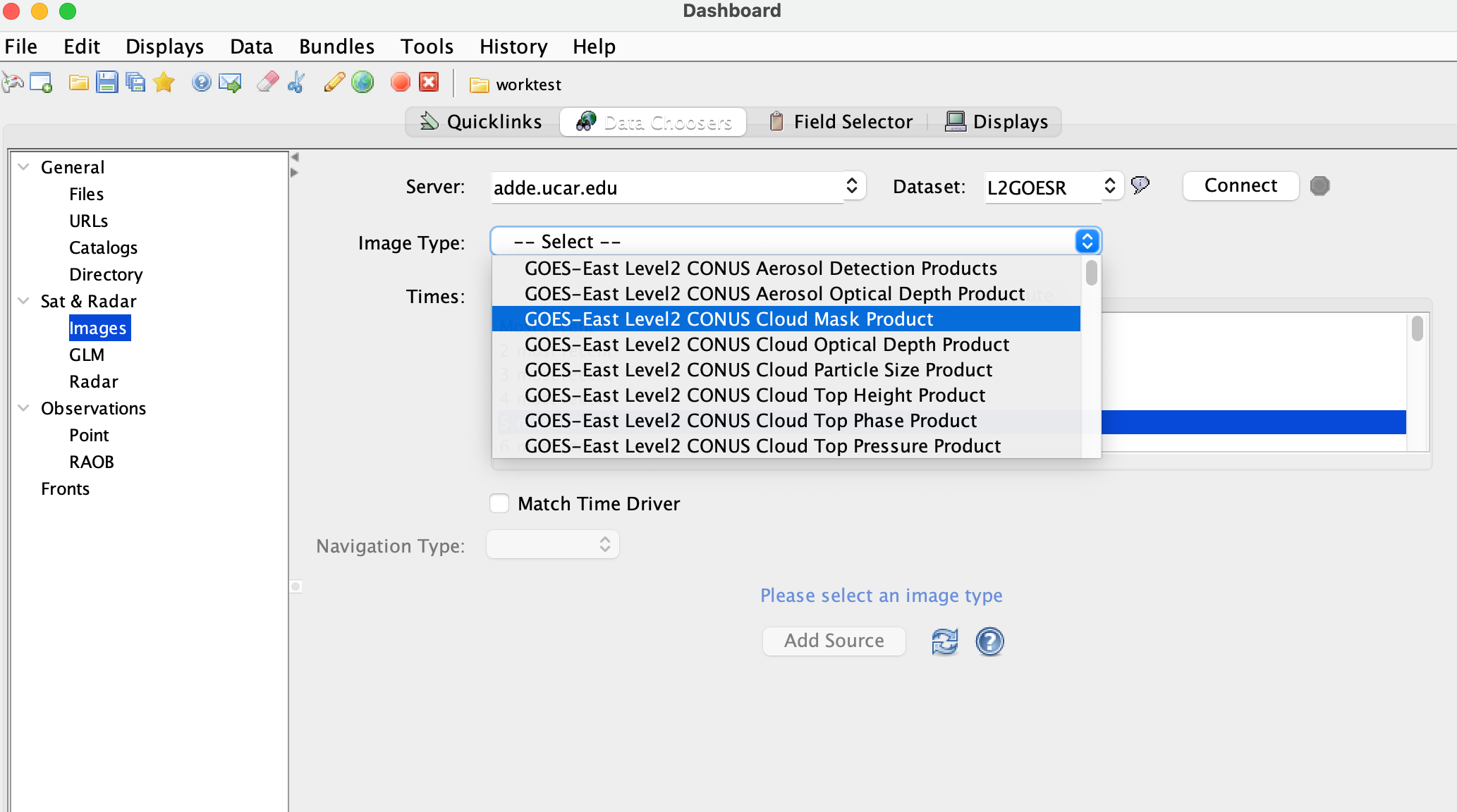Screen dimensions: 1457x812
Task: Click the blue help icon near Add Source
Action: 989,641
